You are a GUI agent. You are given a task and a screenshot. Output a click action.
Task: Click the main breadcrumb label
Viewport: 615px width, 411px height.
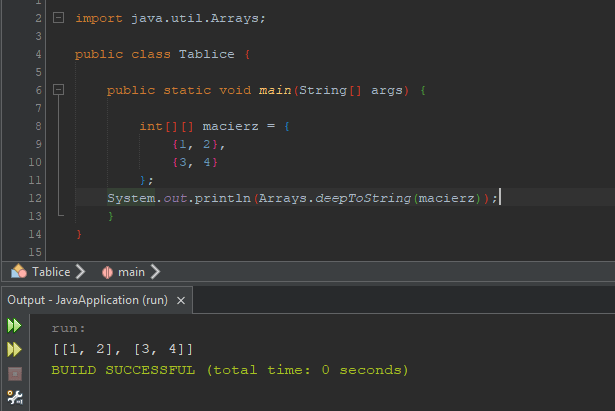(x=132, y=271)
